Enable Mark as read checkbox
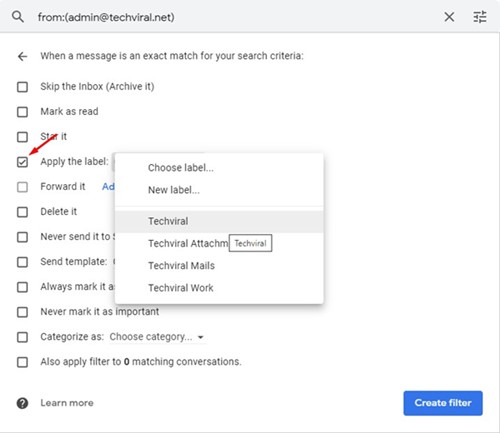Image resolution: width=500 pixels, height=433 pixels. (22, 112)
